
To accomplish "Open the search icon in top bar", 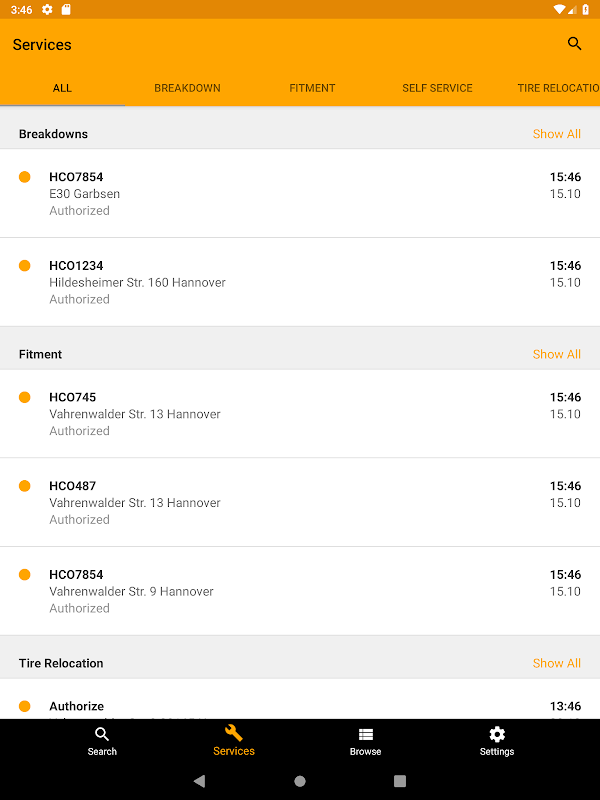I will coord(574,44).
